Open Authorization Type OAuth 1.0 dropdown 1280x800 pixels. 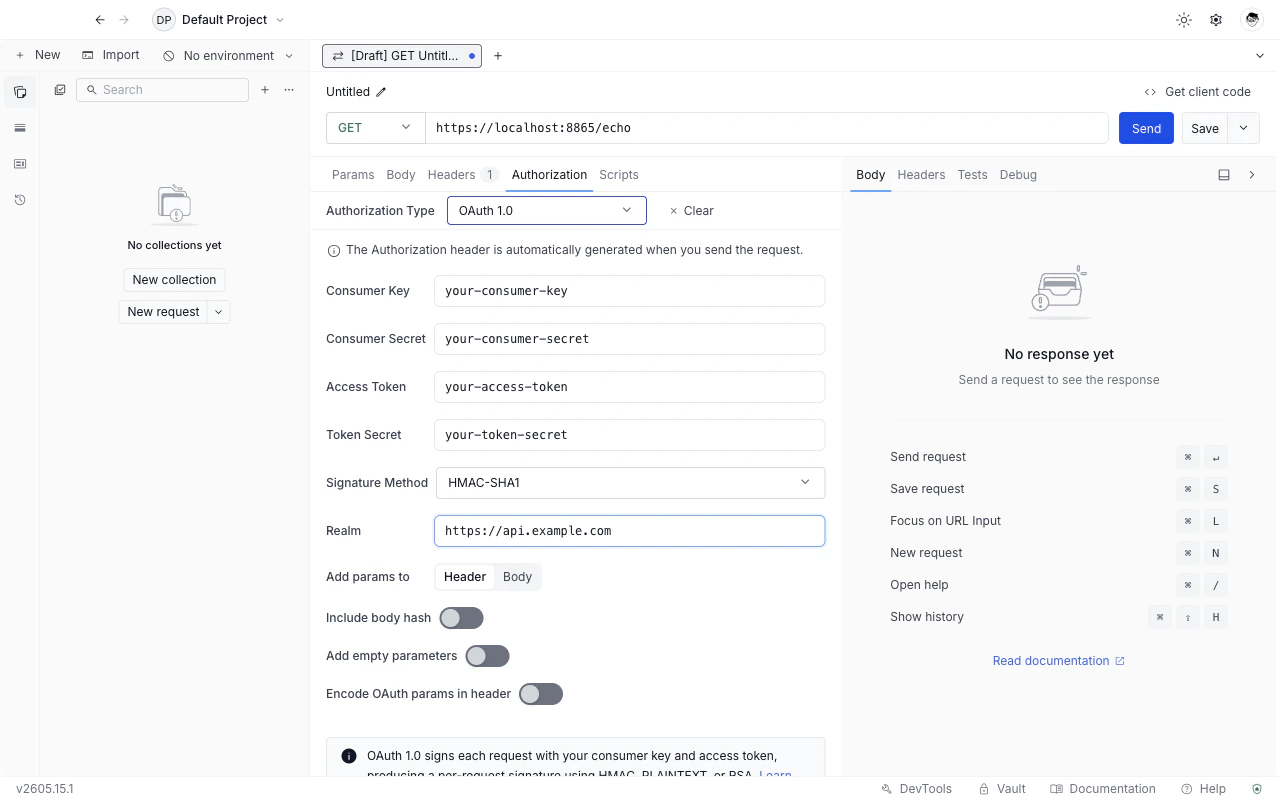click(546, 210)
